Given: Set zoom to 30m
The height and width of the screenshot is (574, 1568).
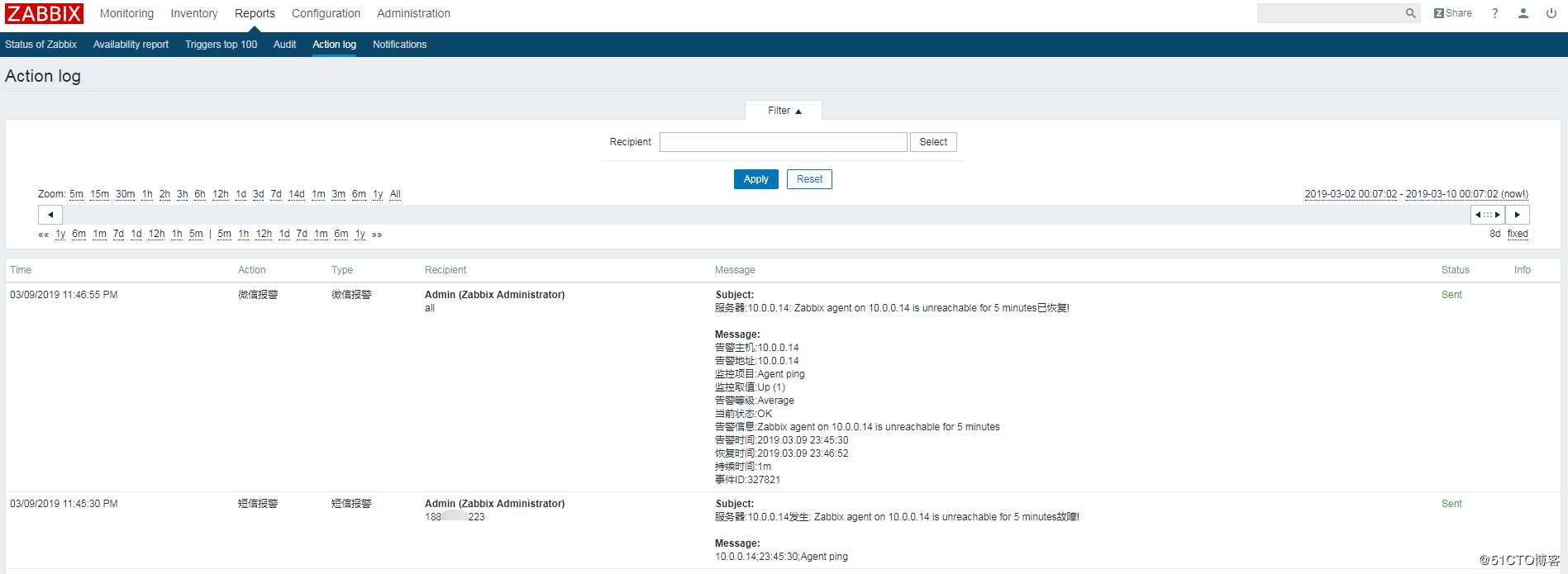Looking at the screenshot, I should click(x=125, y=194).
